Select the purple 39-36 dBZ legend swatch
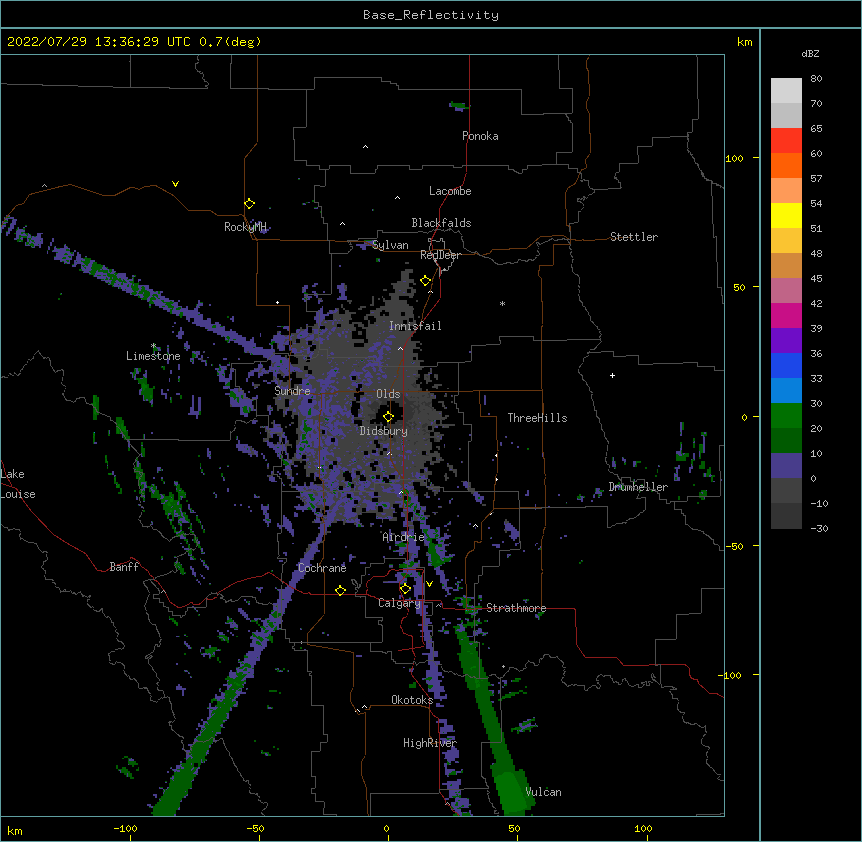Image resolution: width=862 pixels, height=842 pixels. [786, 340]
